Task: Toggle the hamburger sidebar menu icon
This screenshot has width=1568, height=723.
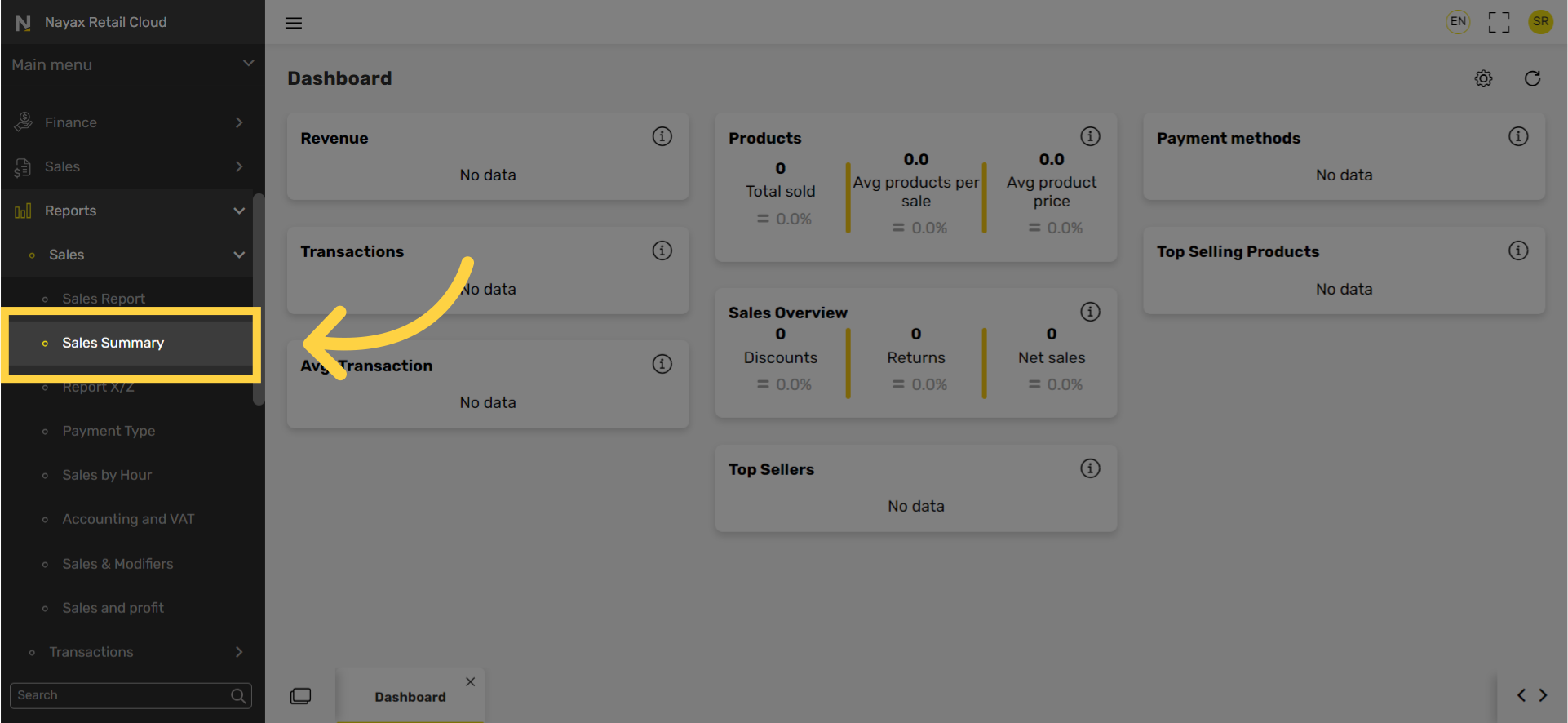Action: [x=294, y=23]
